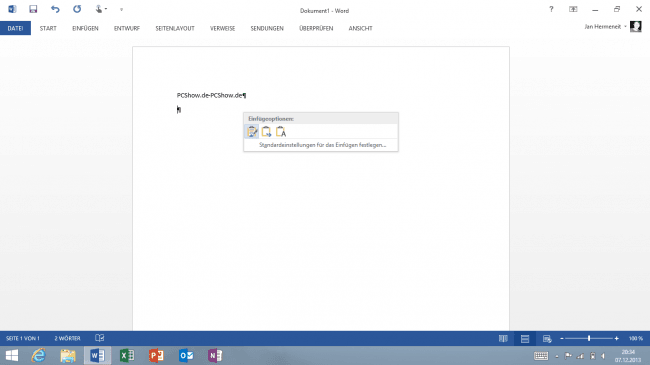Open the taskbar clock and date
The width and height of the screenshot is (650, 365).
coord(628,356)
